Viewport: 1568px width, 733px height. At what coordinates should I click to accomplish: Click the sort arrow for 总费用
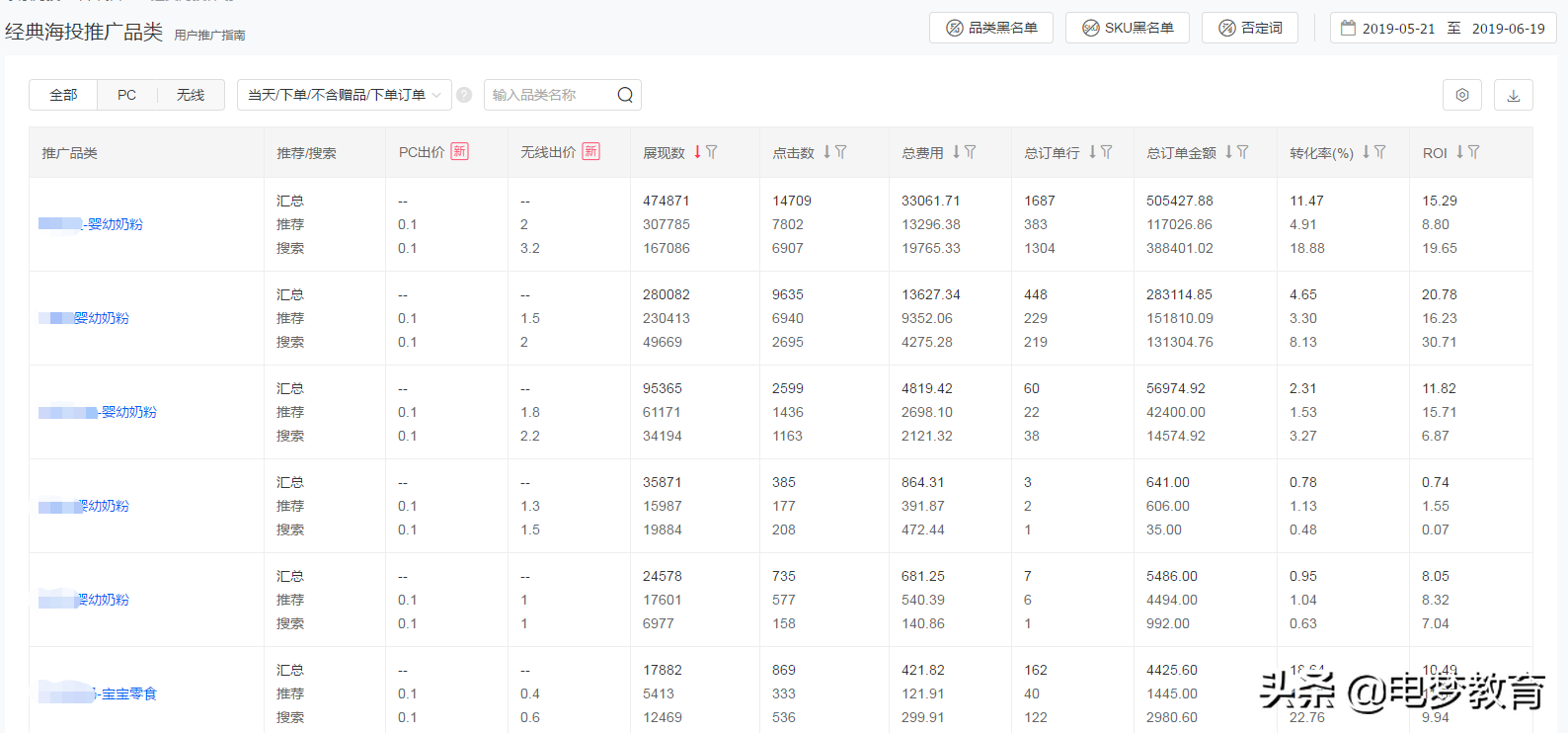956,152
